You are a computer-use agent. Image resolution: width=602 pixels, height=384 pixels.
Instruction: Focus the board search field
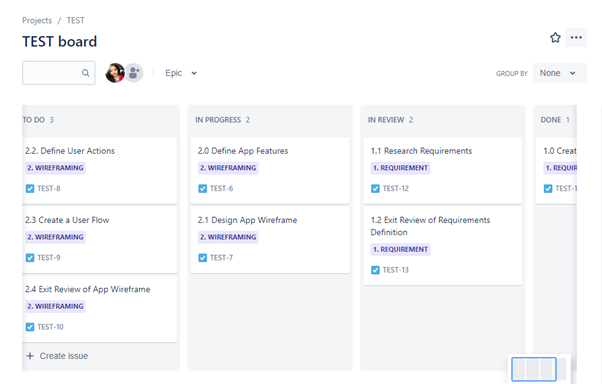[x=58, y=73]
